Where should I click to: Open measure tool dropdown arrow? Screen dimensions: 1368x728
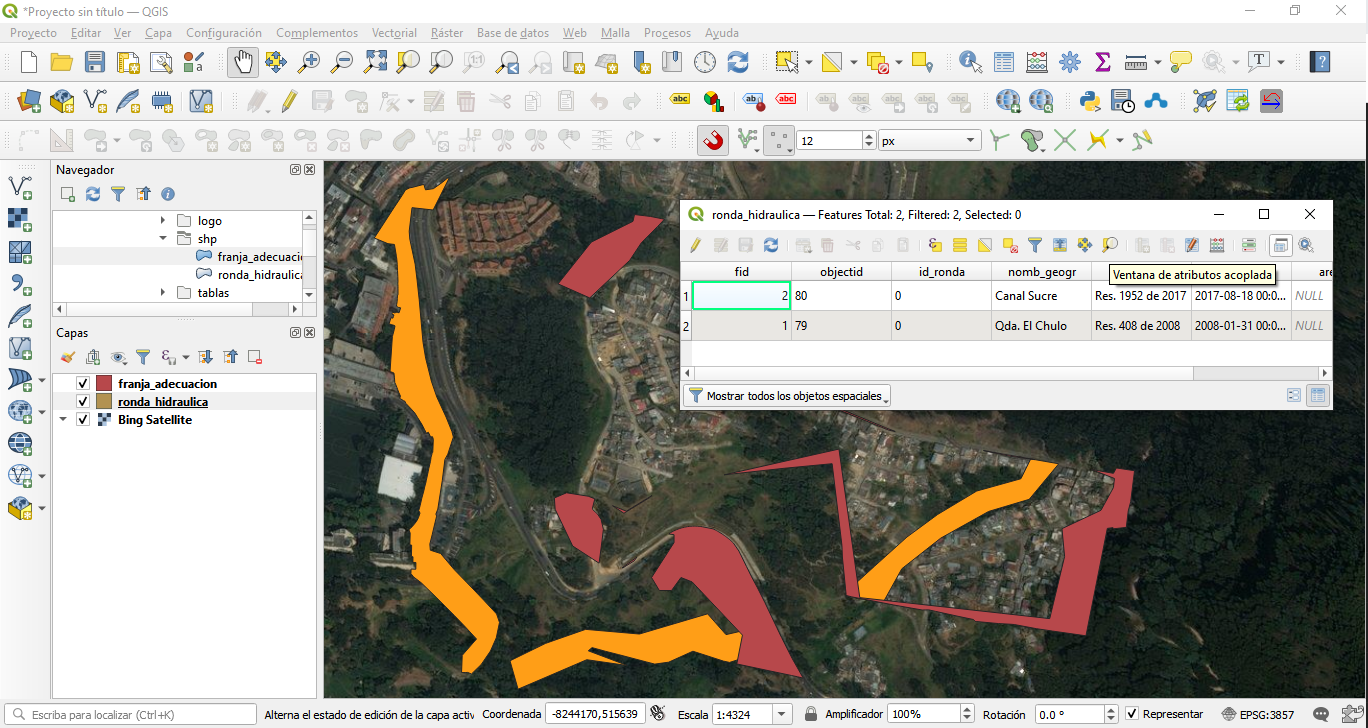(x=1157, y=62)
